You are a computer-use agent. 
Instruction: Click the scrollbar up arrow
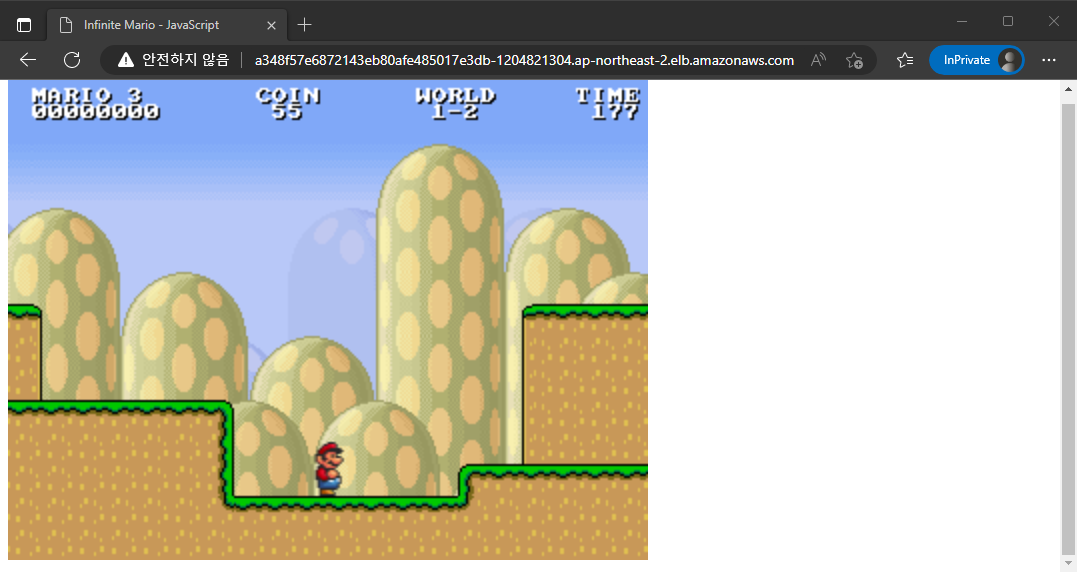point(1068,89)
